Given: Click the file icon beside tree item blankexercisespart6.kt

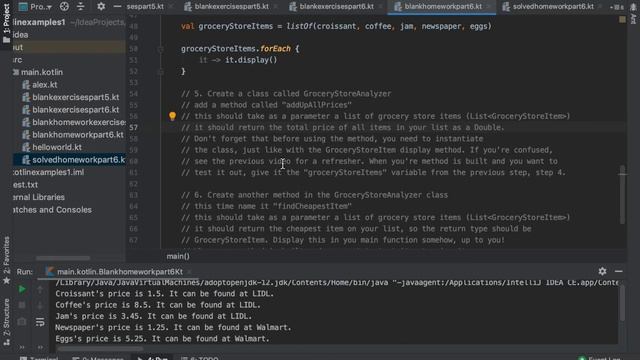Looking at the screenshot, I should pyautogui.click(x=26, y=110).
